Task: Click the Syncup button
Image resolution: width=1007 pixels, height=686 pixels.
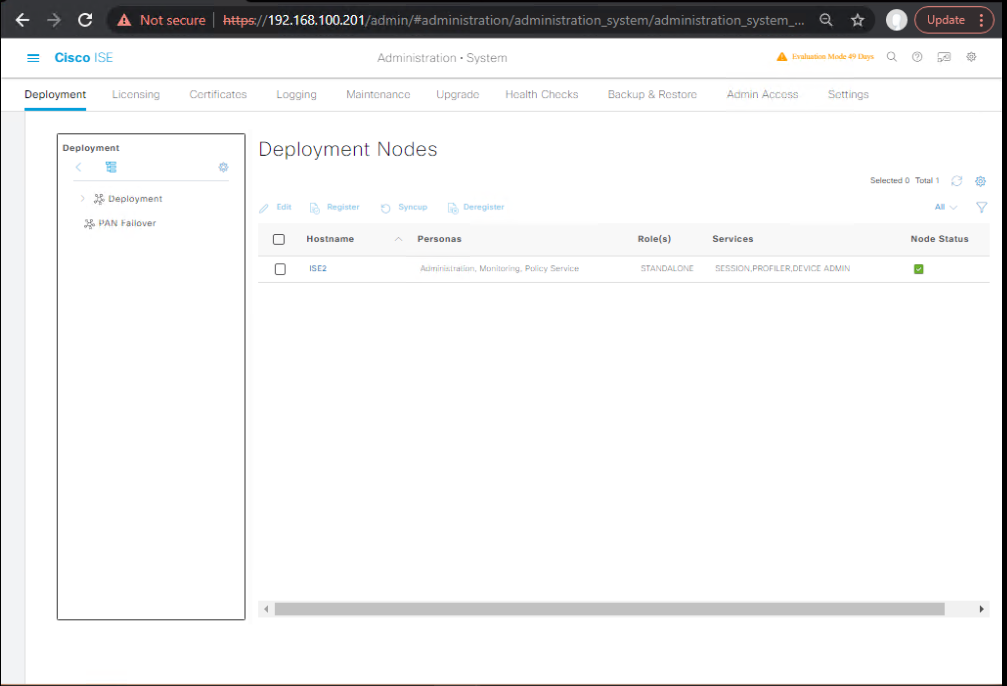Action: pos(404,207)
